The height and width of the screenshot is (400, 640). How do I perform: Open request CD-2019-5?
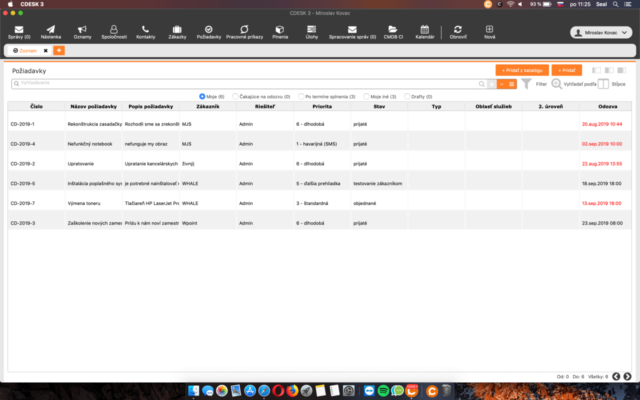[22, 183]
